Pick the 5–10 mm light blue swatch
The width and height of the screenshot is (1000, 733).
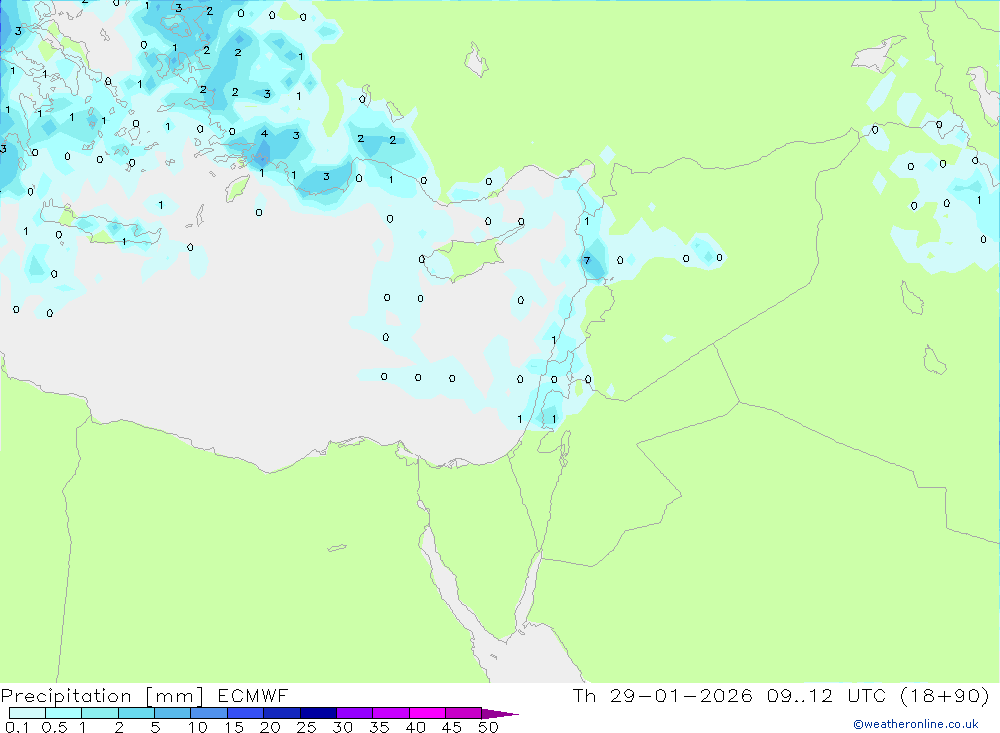(x=173, y=713)
